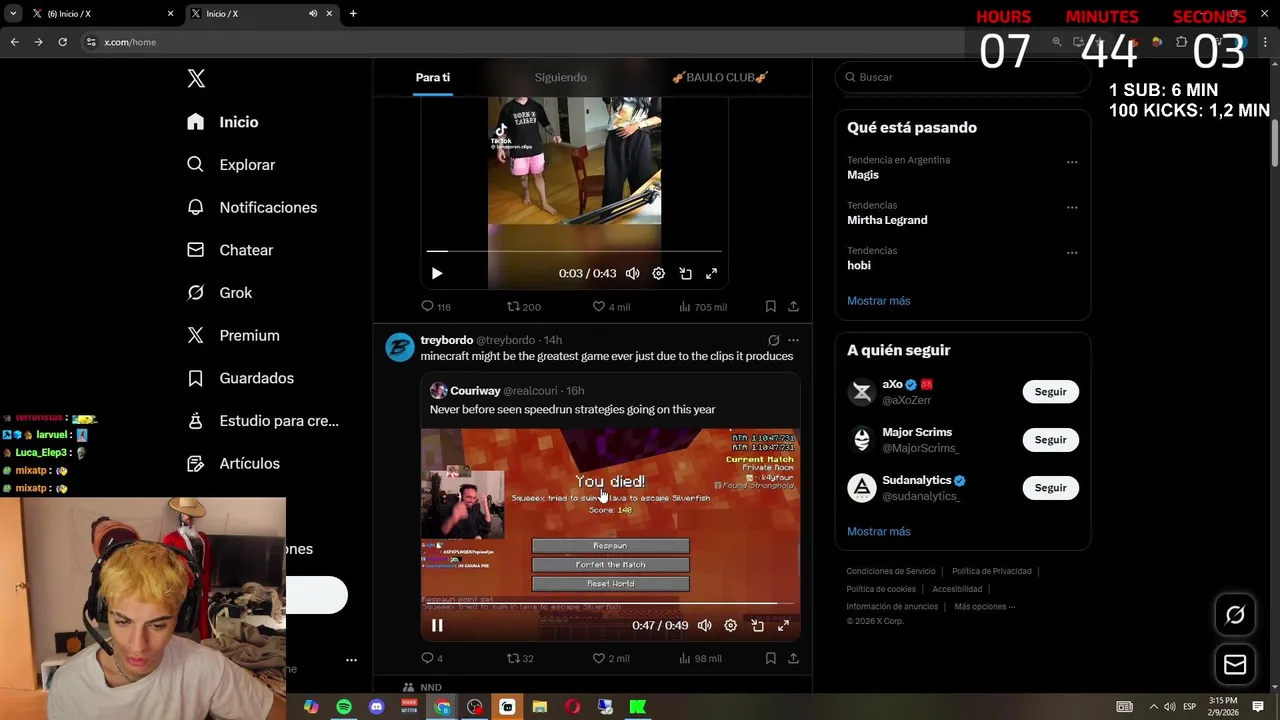Open settings gear on TikTok video
The height and width of the screenshot is (720, 1280).
pyautogui.click(x=659, y=273)
